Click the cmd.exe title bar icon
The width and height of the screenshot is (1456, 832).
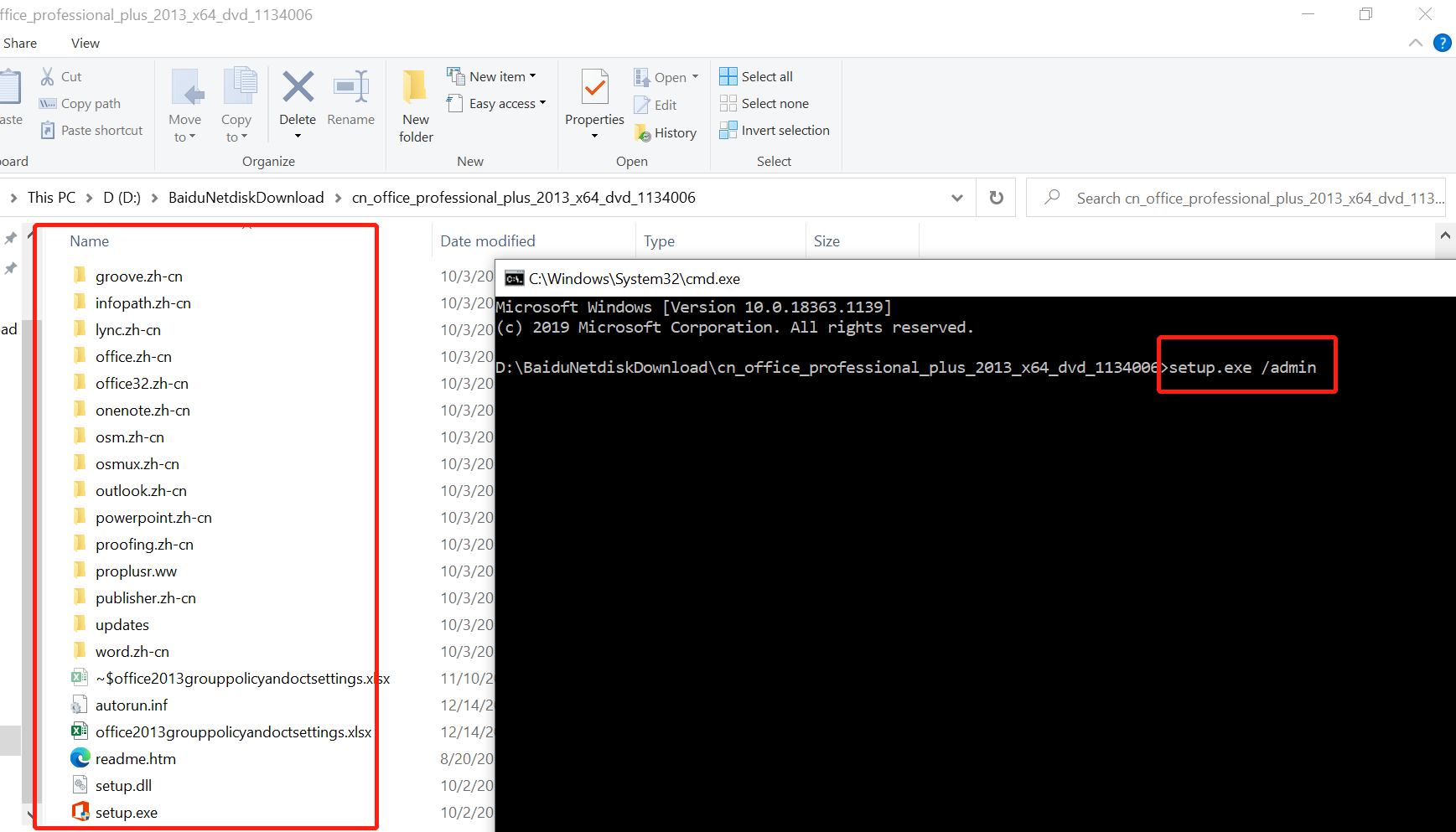515,278
